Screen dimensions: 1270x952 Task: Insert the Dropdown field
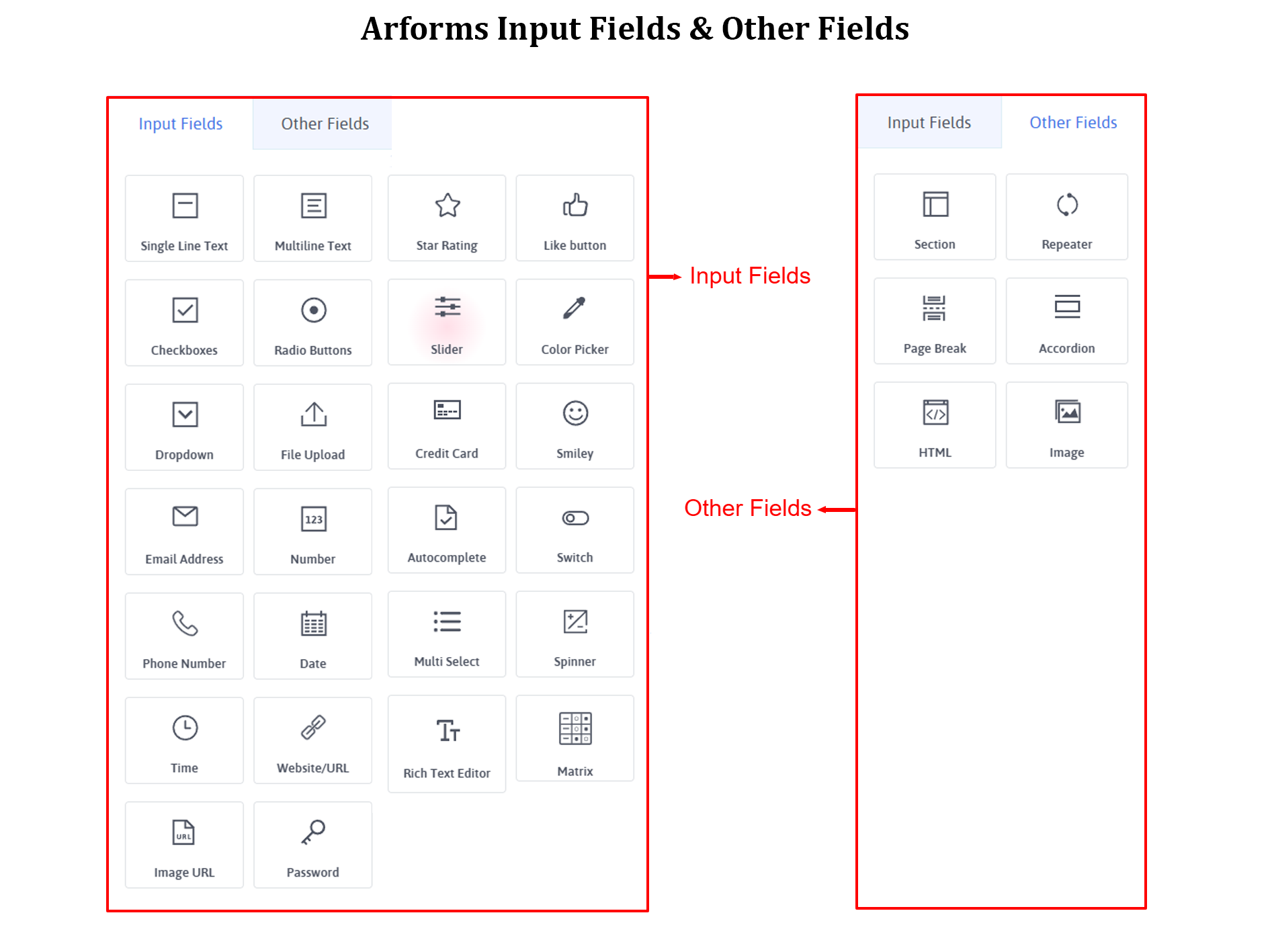tap(184, 427)
